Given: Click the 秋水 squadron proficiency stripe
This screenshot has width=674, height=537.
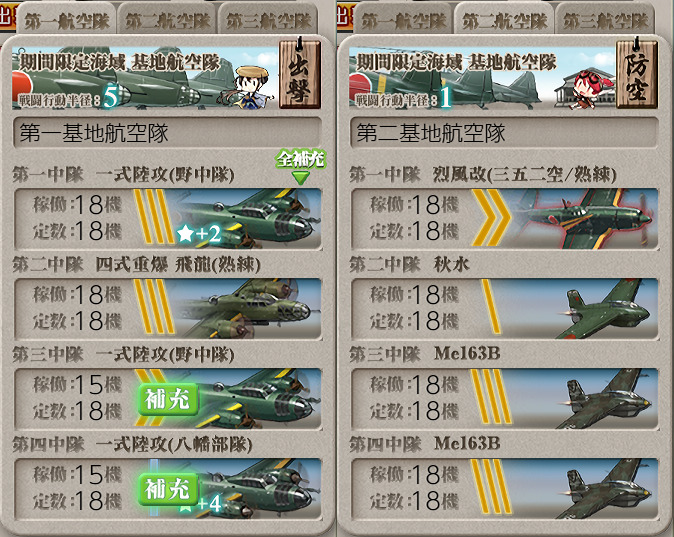Looking at the screenshot, I should pos(491,307).
